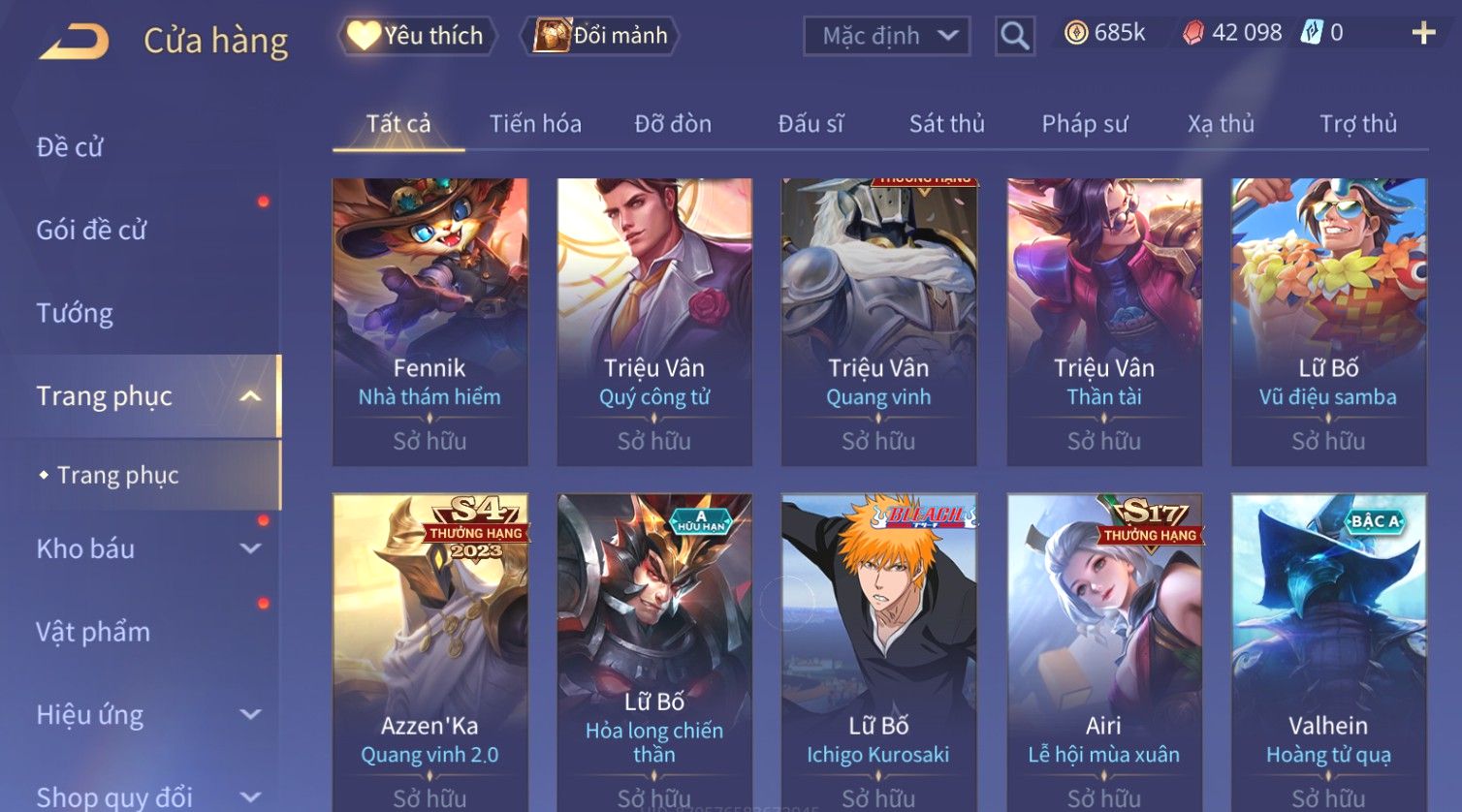This screenshot has width=1462, height=812.
Task: Tap the back arrow icon
Action: pyautogui.click(x=74, y=42)
